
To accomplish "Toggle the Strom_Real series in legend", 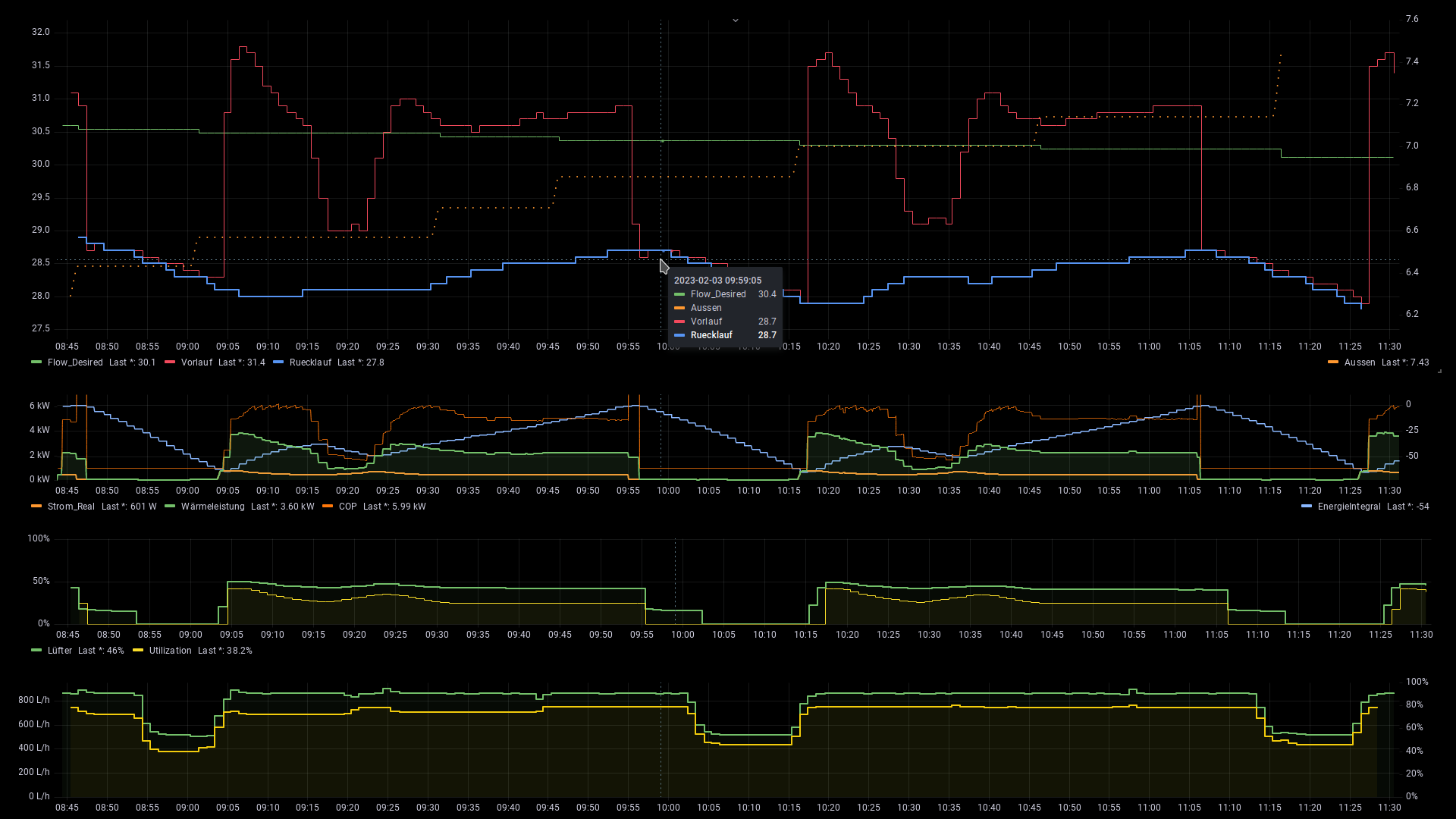I will 71,507.
